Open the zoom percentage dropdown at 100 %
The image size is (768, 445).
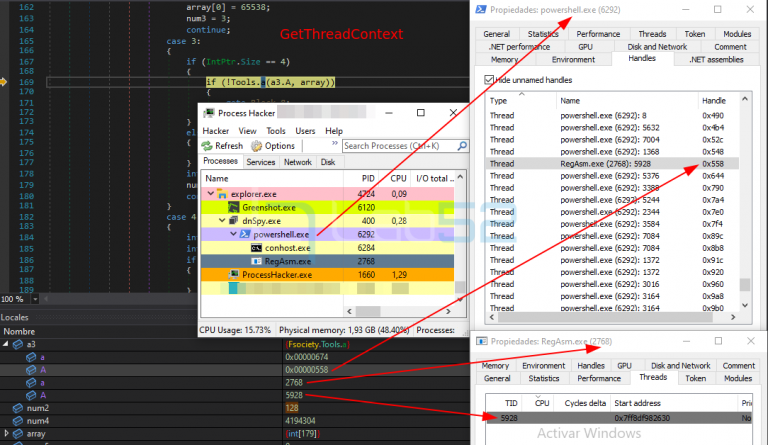point(33,299)
